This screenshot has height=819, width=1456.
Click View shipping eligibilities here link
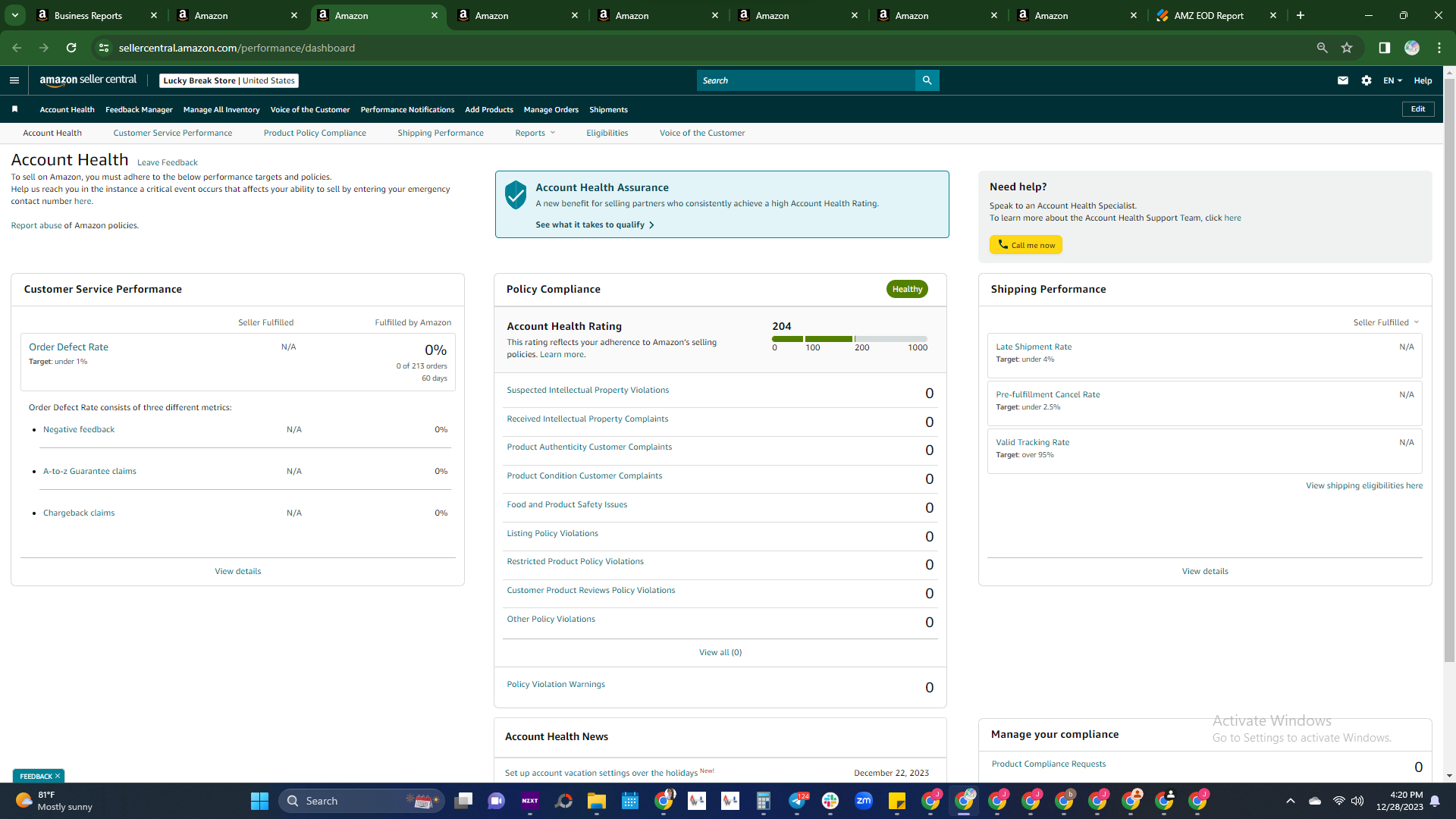point(1363,485)
